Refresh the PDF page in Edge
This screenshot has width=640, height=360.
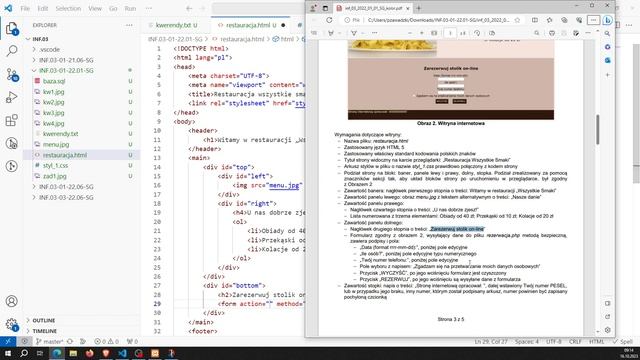pos(329,20)
